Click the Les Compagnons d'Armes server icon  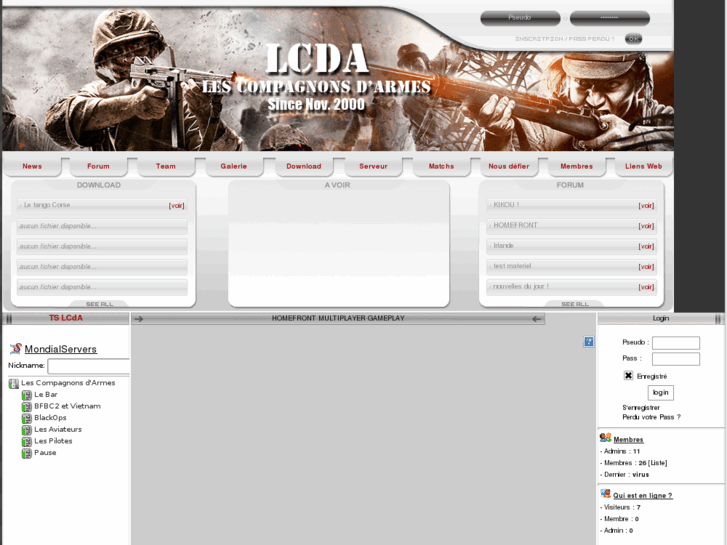click(13, 383)
